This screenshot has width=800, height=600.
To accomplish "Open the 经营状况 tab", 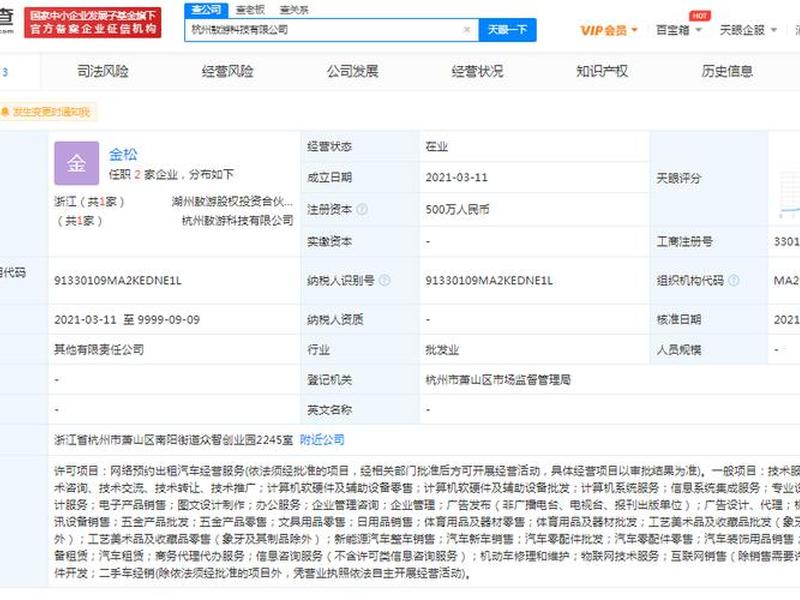I will click(478, 71).
